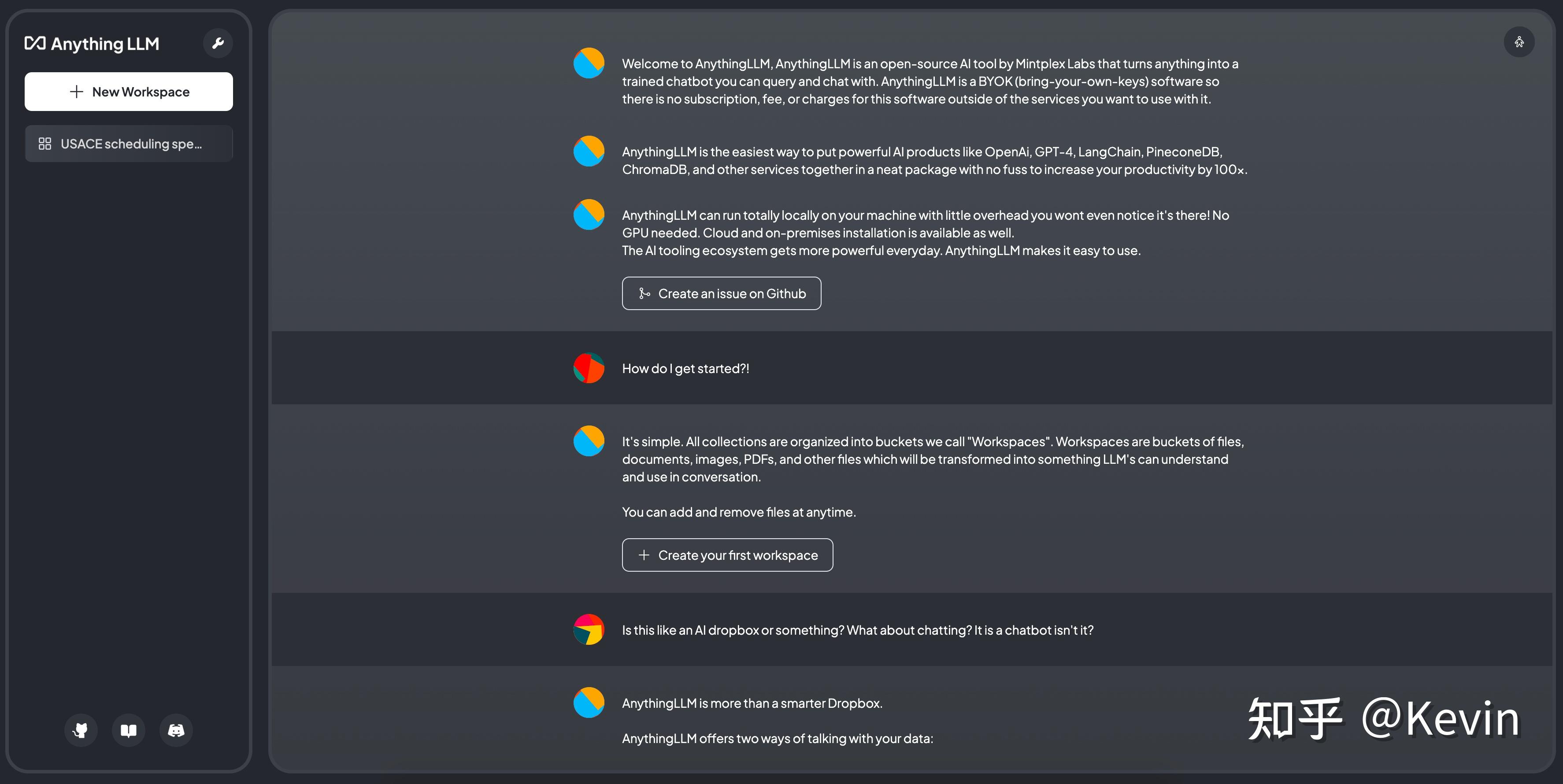Click the avatar next to the 'It's simple' reply
1563x784 pixels.
[x=589, y=440]
